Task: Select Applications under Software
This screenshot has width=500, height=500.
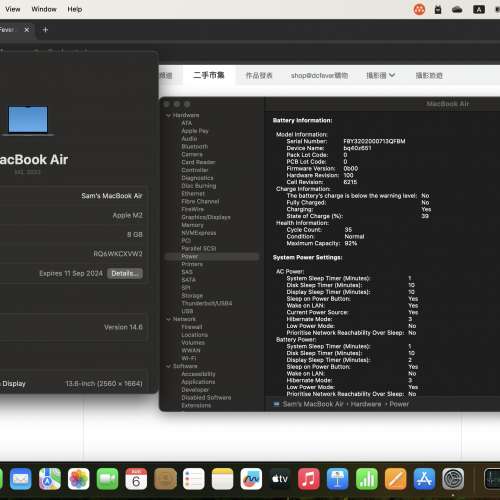Action: [198, 382]
